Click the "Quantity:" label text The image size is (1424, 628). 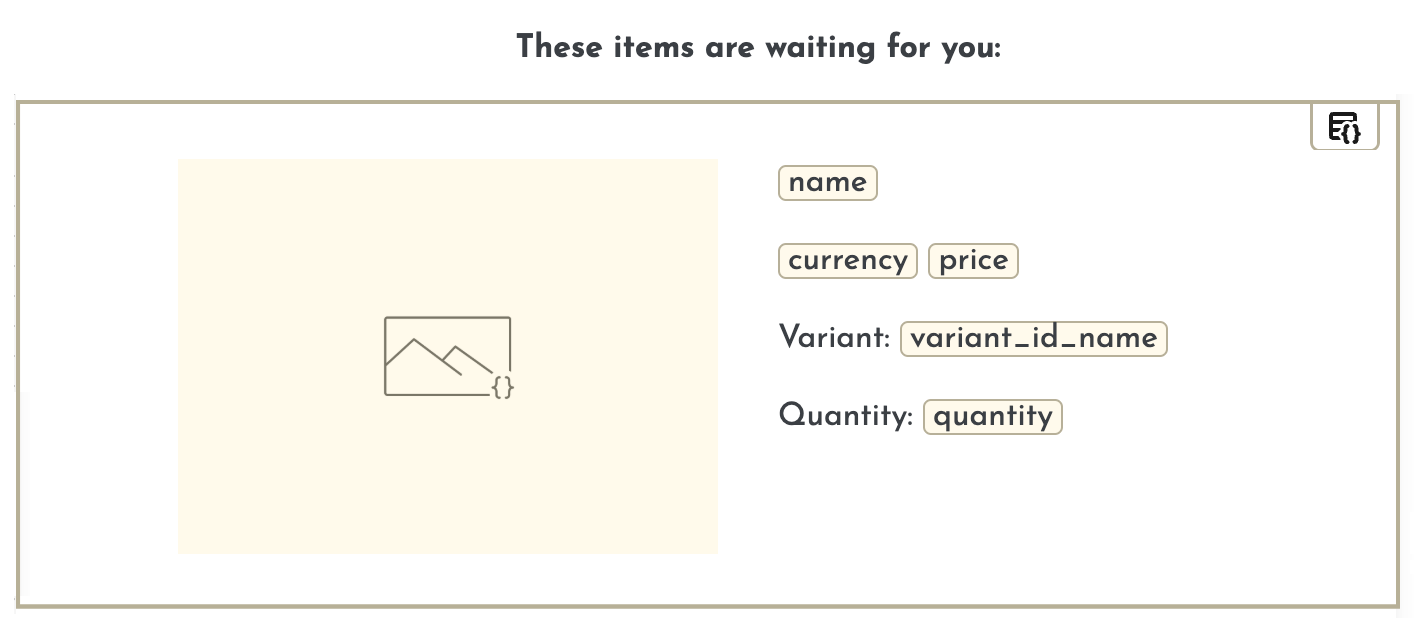845,416
